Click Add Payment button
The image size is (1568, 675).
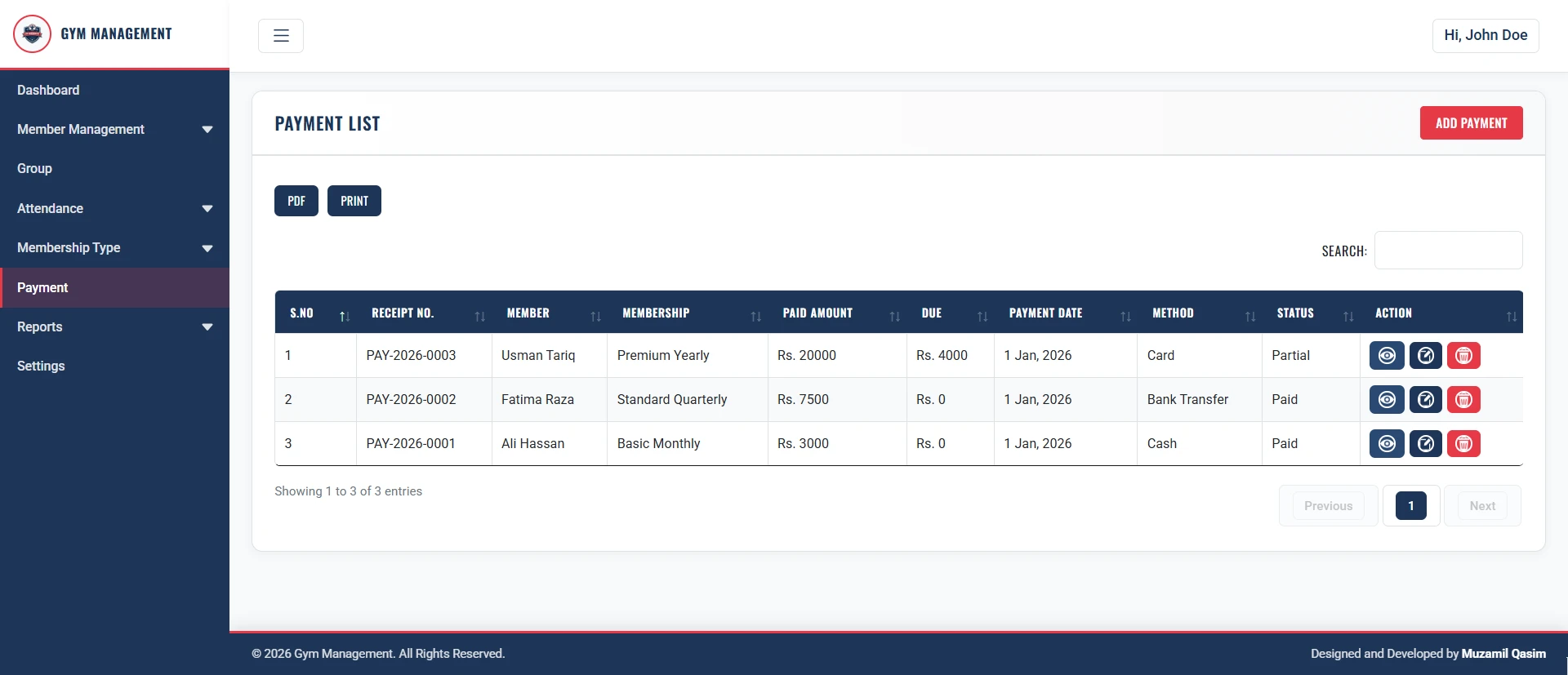[1471, 123]
